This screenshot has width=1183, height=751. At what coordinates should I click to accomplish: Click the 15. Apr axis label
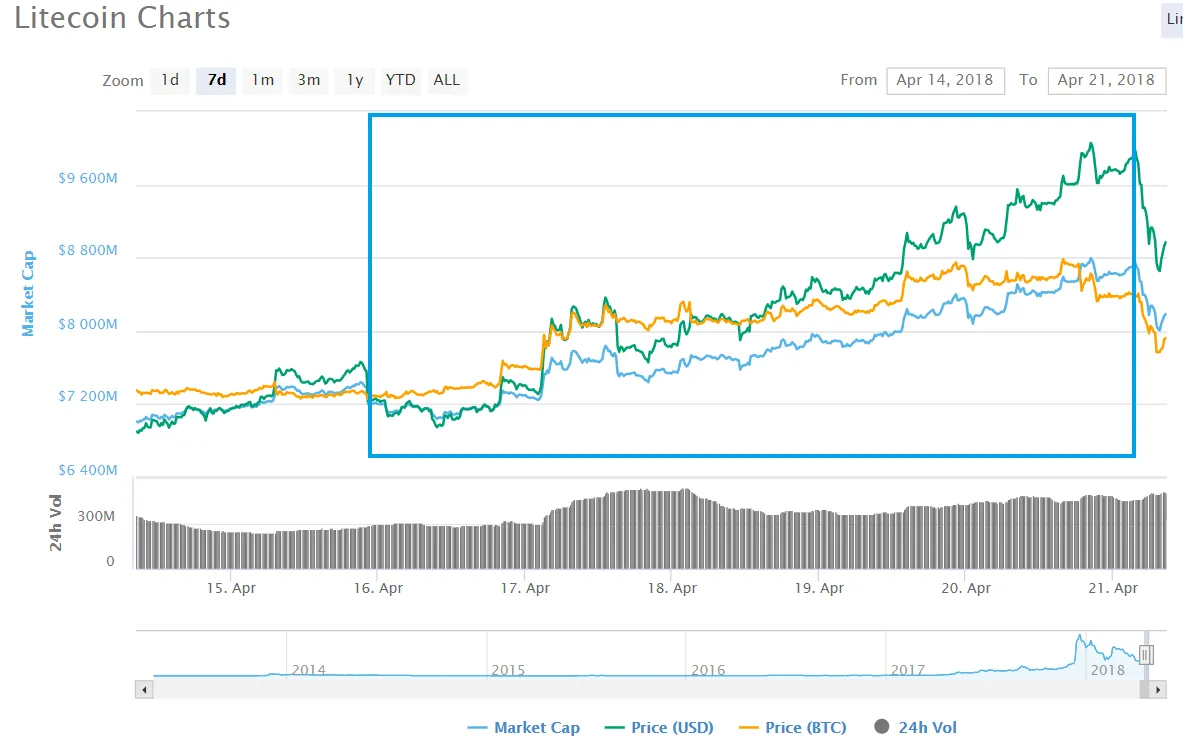[231, 588]
